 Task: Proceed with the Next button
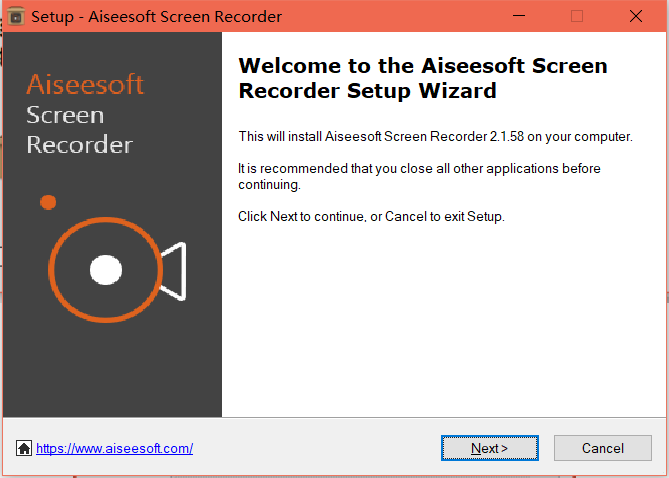click(x=490, y=448)
